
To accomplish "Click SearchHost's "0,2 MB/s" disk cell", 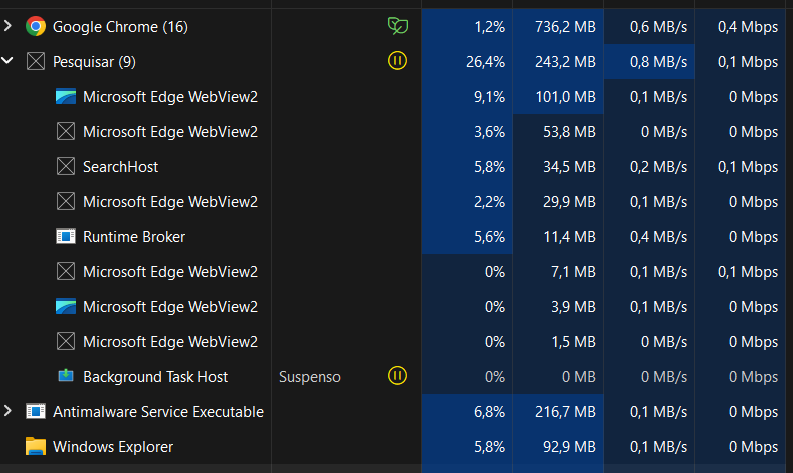I will coord(649,166).
